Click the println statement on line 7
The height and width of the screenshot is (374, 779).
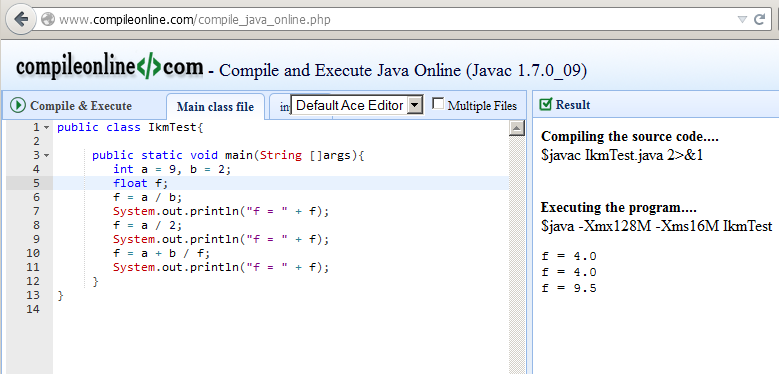[221, 211]
